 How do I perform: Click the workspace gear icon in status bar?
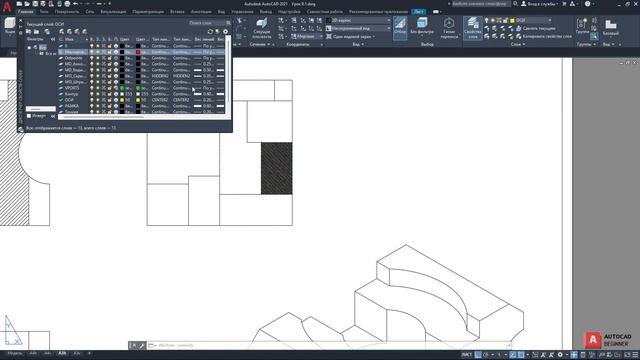(560, 355)
